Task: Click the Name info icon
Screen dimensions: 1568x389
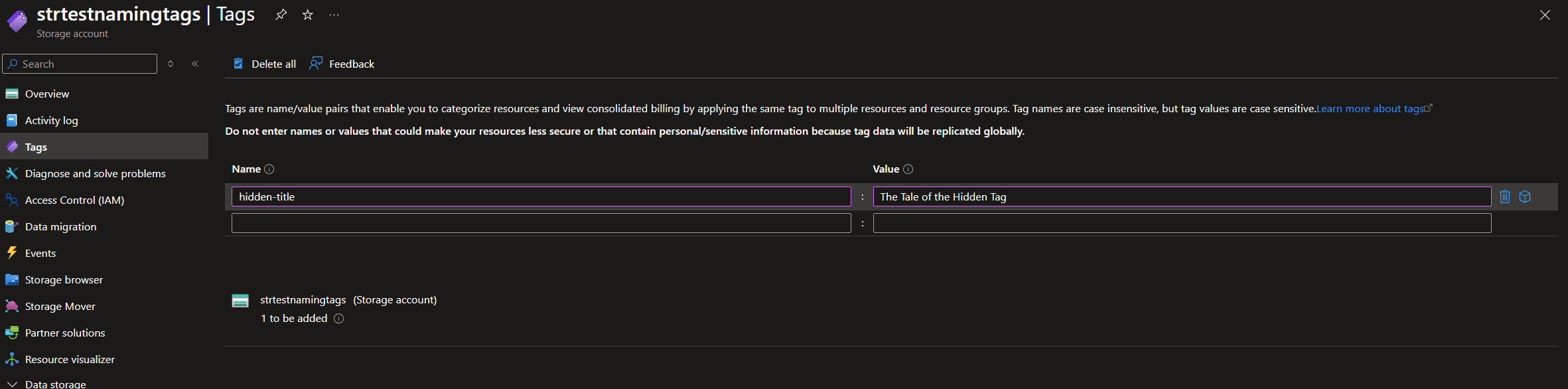Action: 269,169
